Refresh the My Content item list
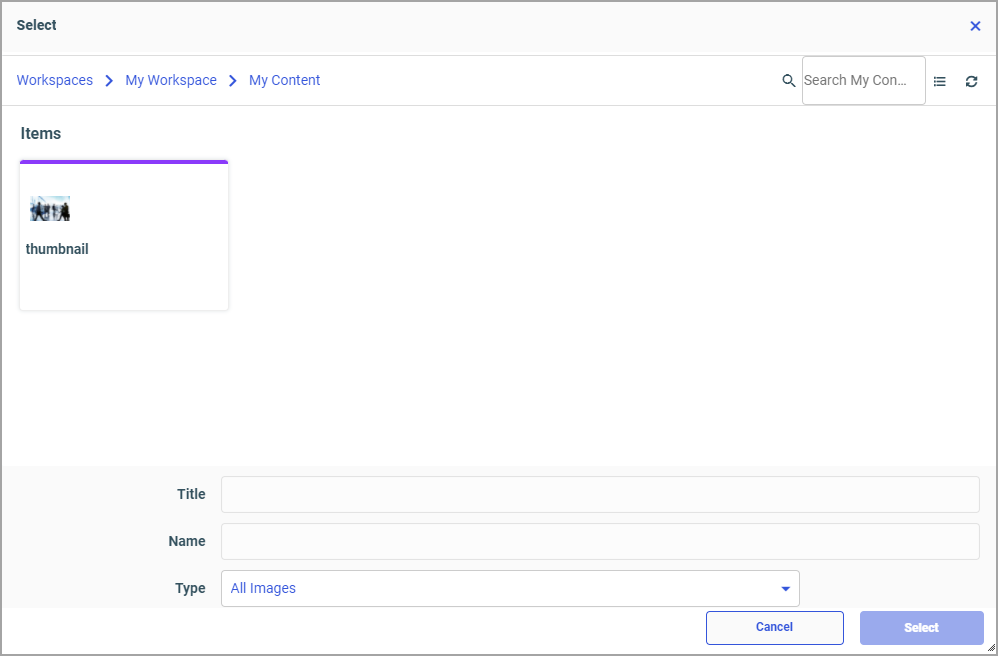Viewport: 998px width, 656px height. [971, 81]
